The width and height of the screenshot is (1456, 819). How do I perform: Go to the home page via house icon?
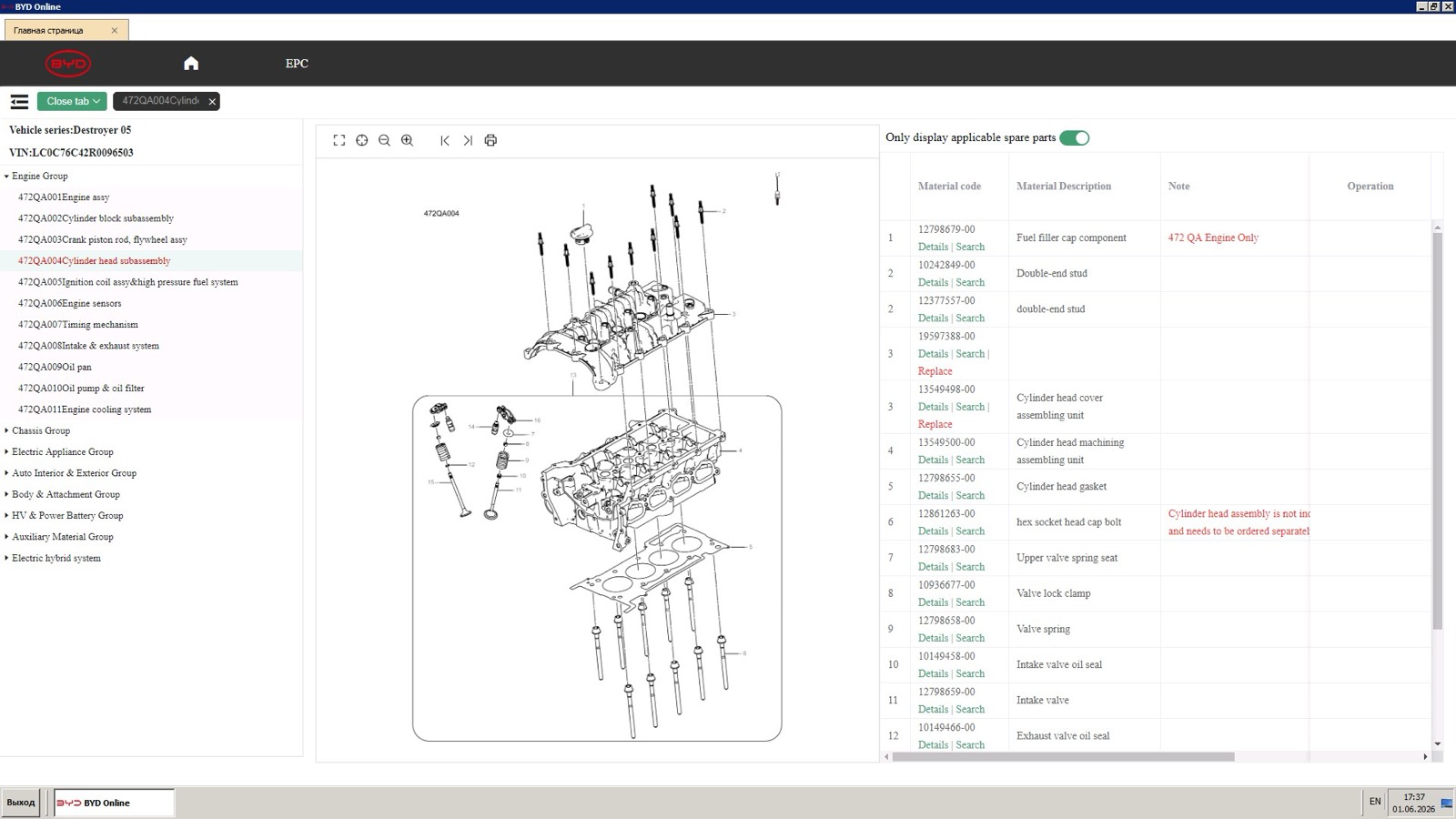(x=191, y=64)
